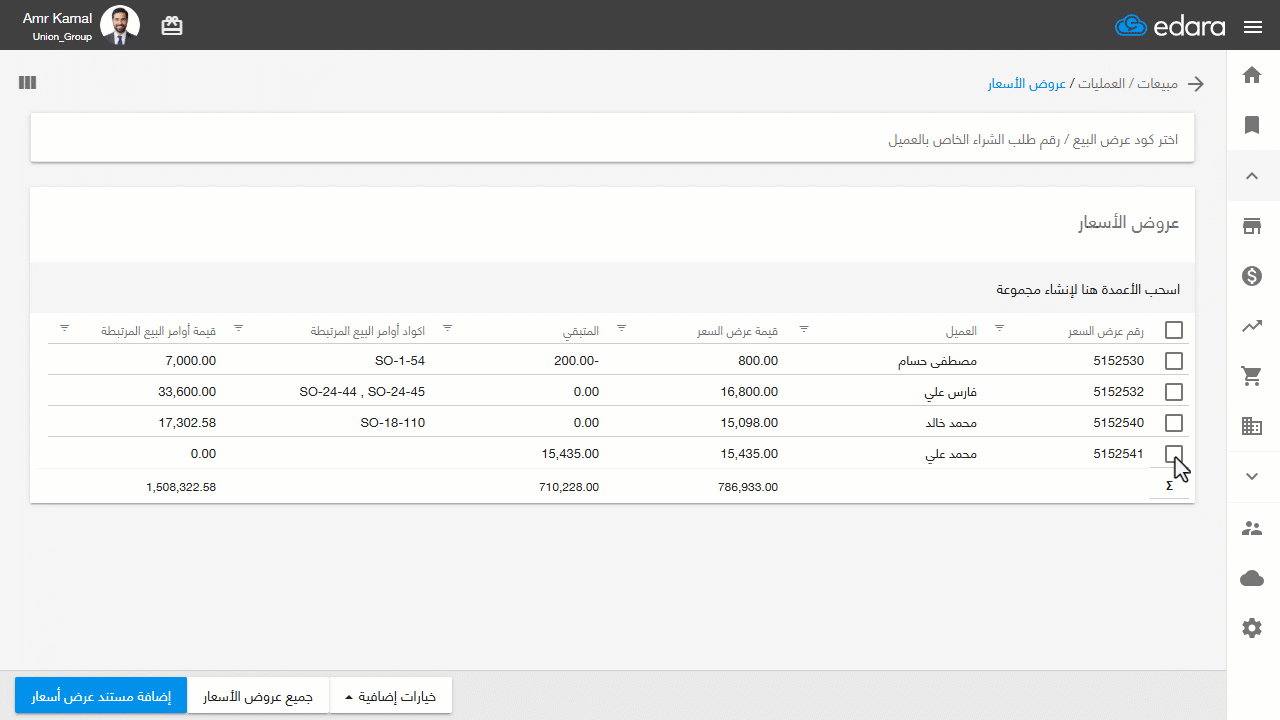Image resolution: width=1280 pixels, height=720 pixels.
Task: Open the store icon in sidebar
Action: coord(1252,226)
